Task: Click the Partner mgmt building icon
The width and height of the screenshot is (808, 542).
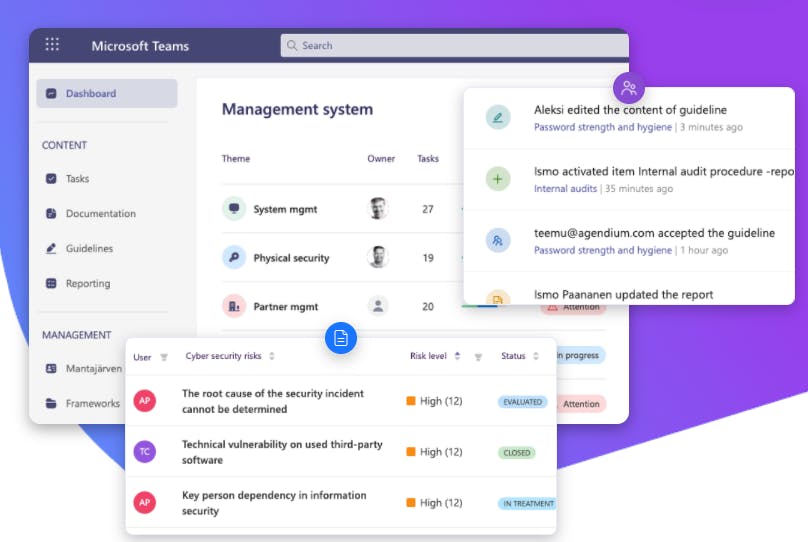Action: (x=234, y=306)
